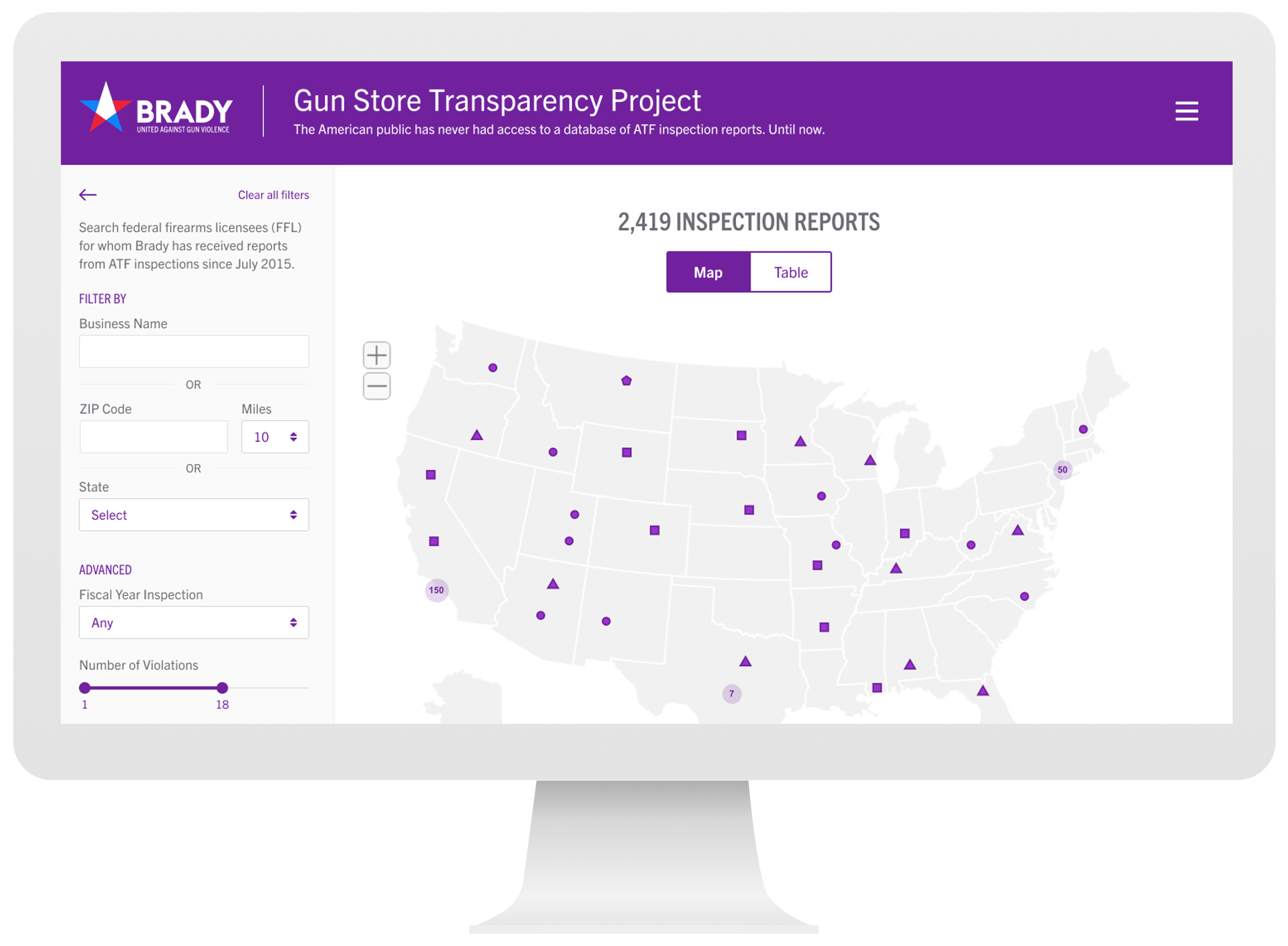Drag the Number of Violations max slider
The image size is (1288, 946).
pyautogui.click(x=222, y=686)
